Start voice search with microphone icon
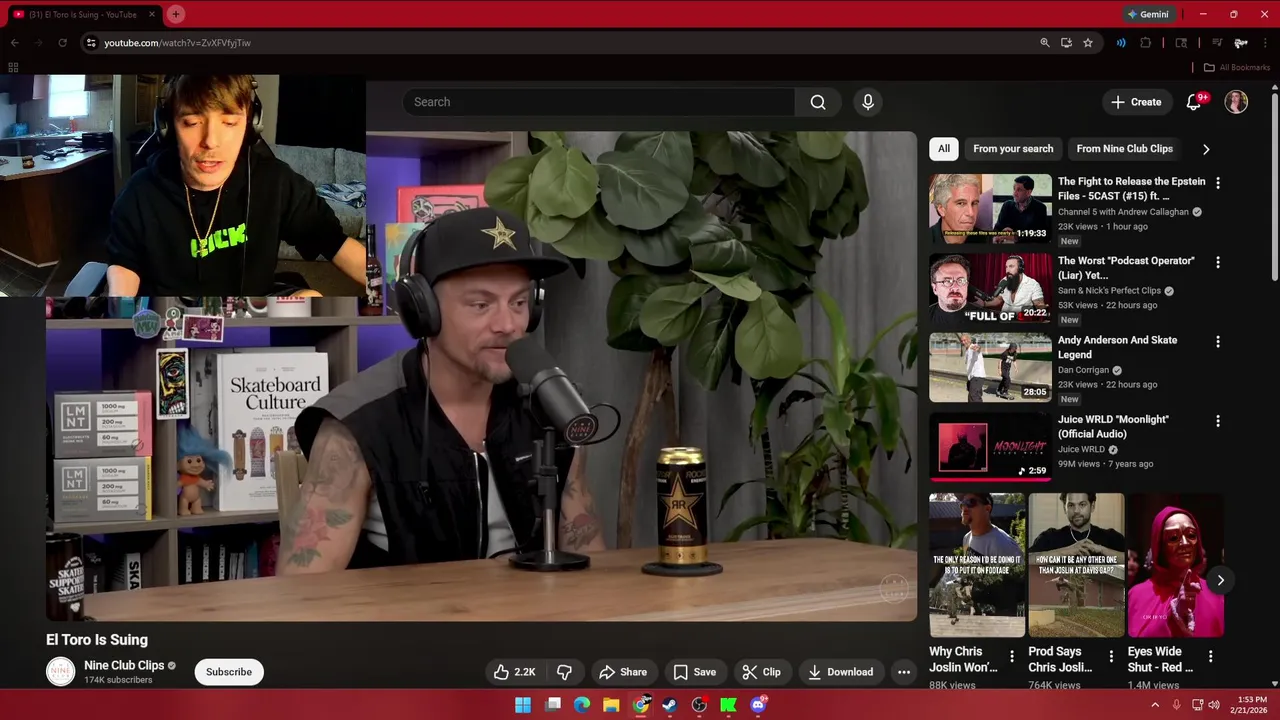Image resolution: width=1280 pixels, height=720 pixels. (x=868, y=102)
